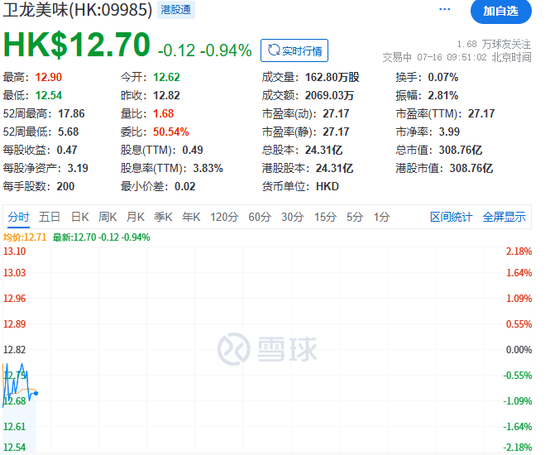Open the three-dot more options menu
The width and height of the screenshot is (550, 455).
[444, 9]
